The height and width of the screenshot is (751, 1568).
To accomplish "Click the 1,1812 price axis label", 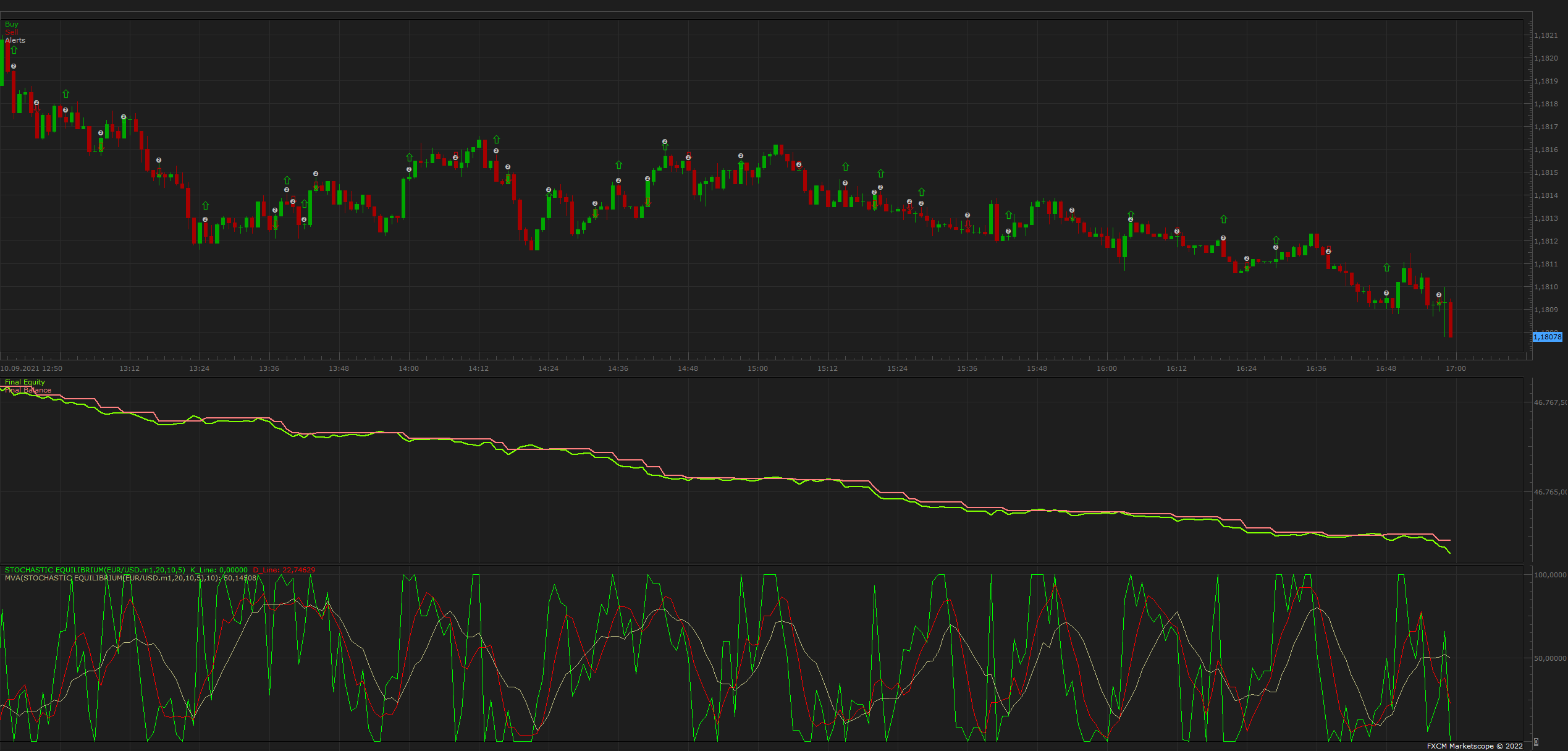I will 1546,241.
